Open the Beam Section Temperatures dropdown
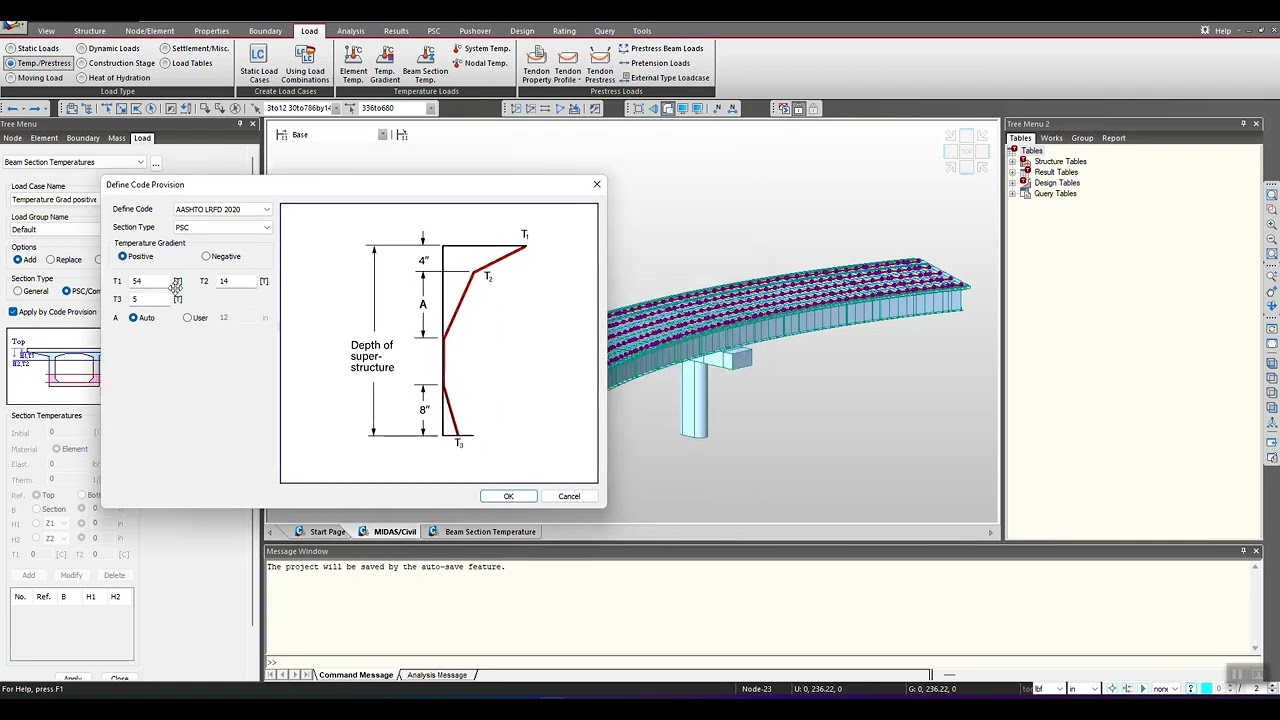1280x720 pixels. click(75, 162)
